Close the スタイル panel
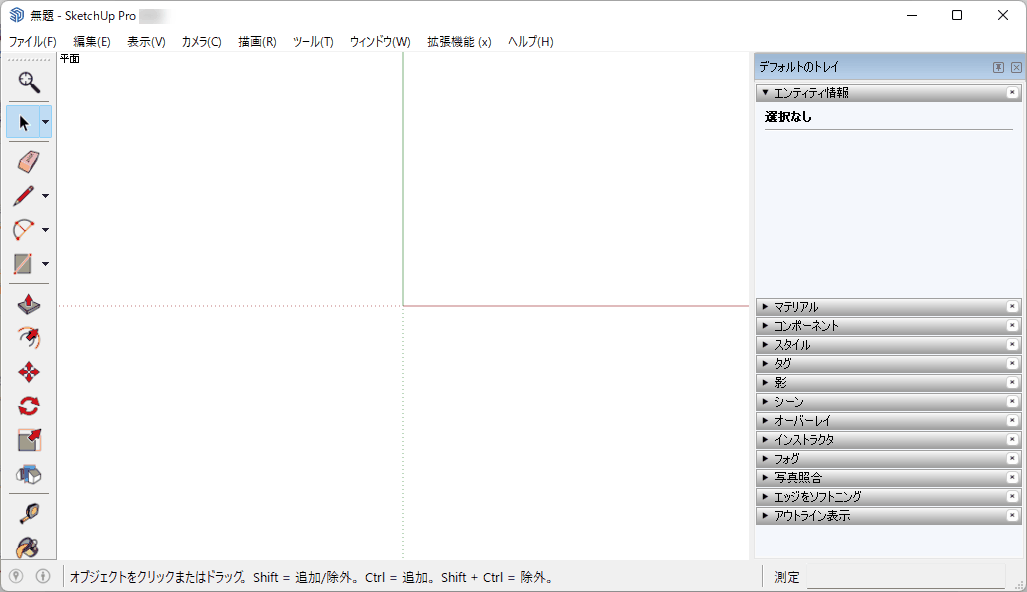Viewport: 1027px width, 592px height. pos(1012,345)
